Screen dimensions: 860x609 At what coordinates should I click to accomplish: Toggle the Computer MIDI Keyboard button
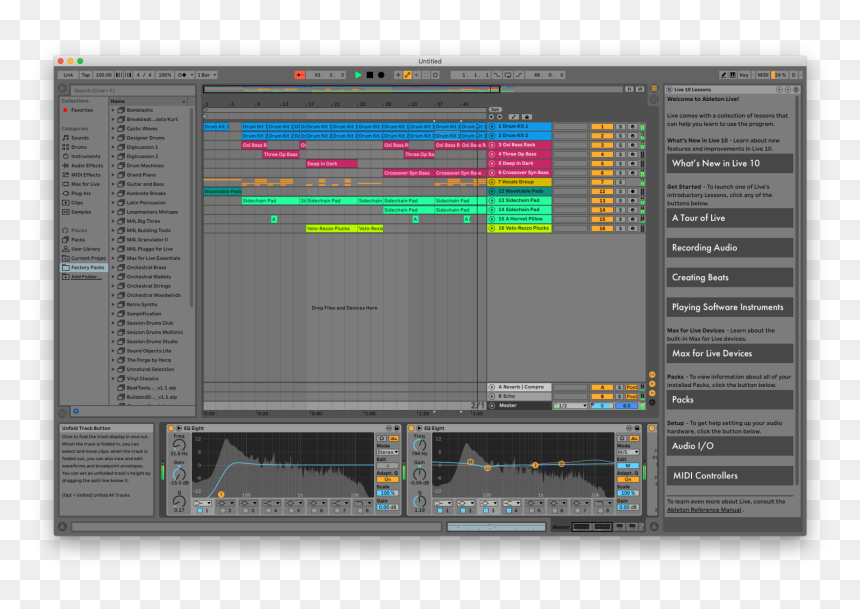coord(733,75)
